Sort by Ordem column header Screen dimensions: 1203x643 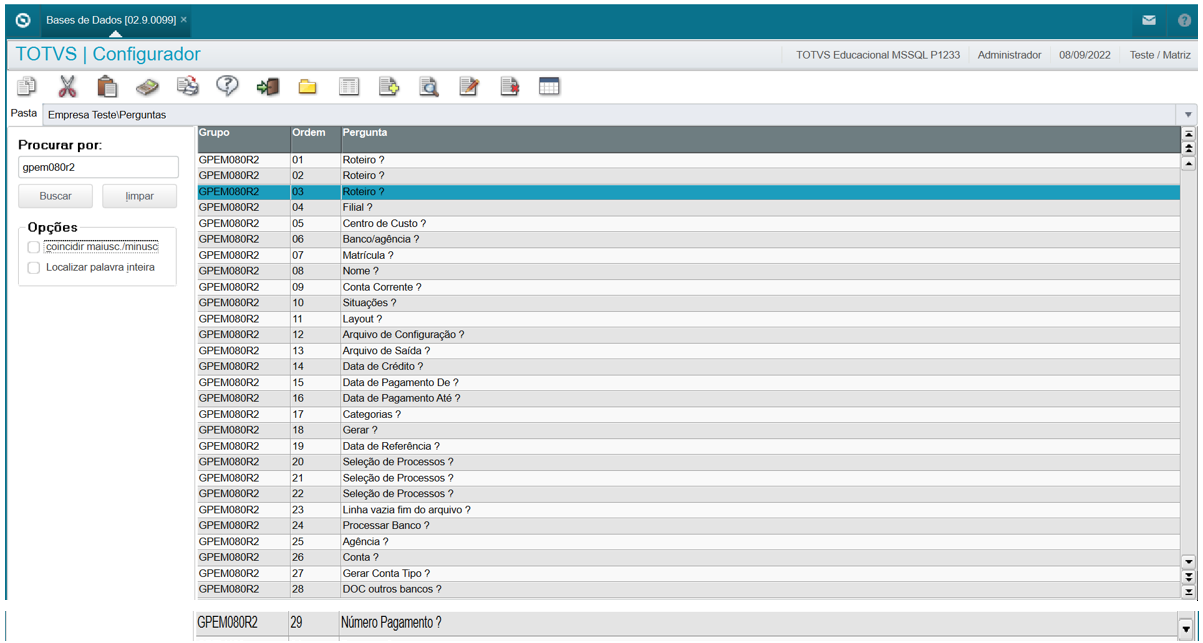(x=314, y=138)
